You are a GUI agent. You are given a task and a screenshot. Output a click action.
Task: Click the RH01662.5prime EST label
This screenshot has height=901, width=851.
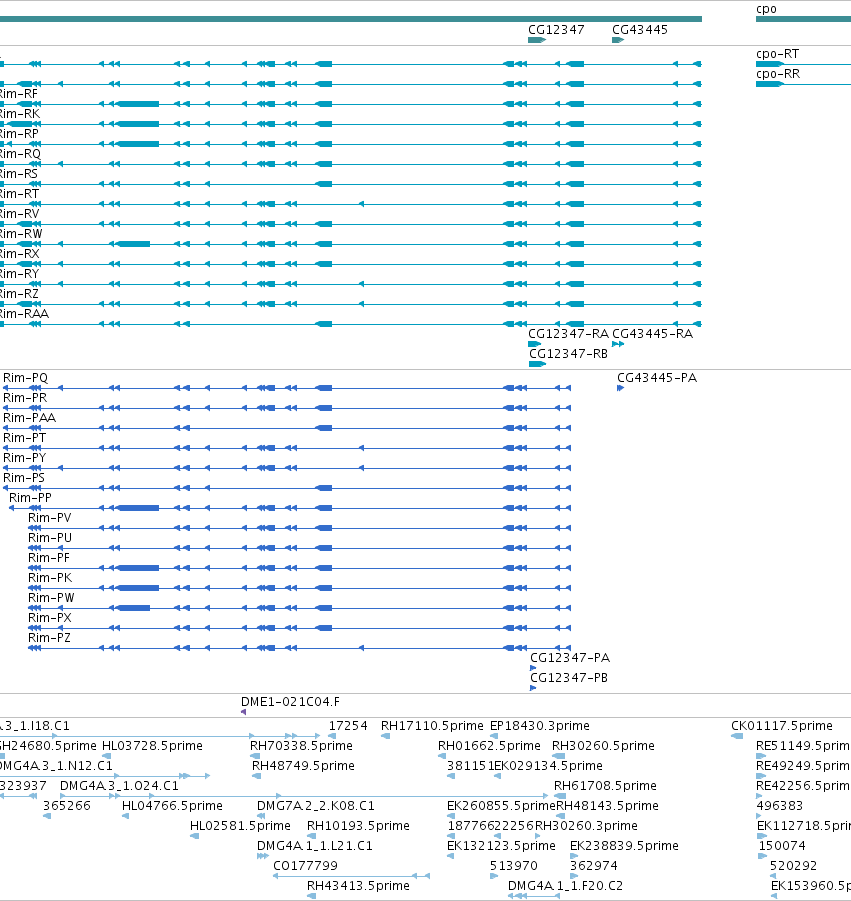[x=489, y=746]
